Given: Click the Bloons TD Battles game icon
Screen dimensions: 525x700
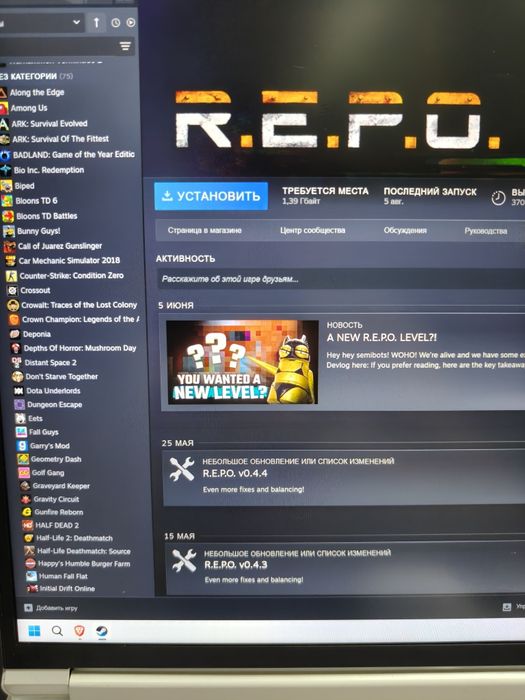Looking at the screenshot, I should point(8,216).
